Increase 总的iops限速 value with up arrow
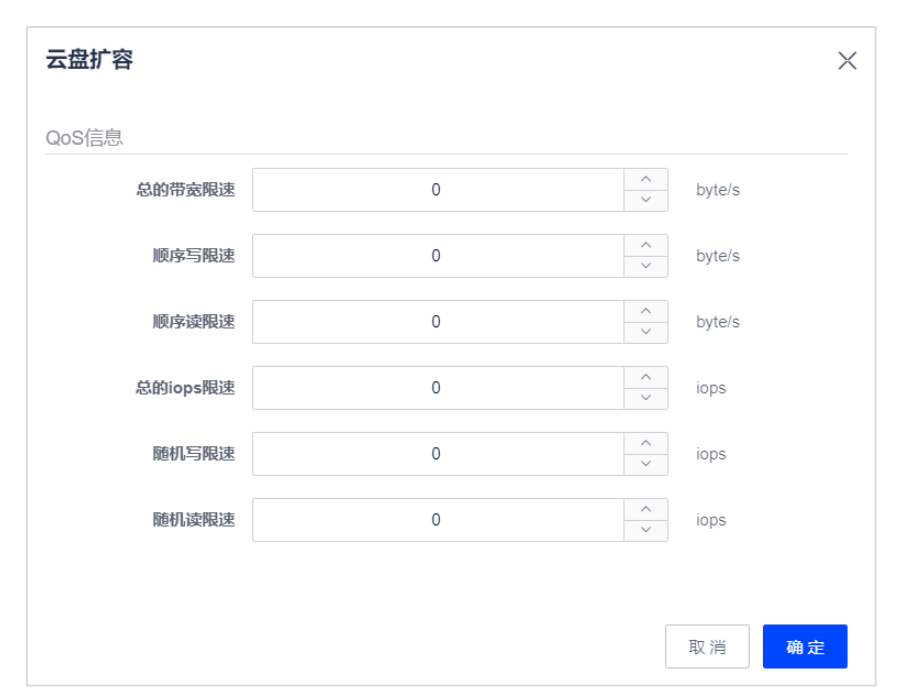 point(646,377)
